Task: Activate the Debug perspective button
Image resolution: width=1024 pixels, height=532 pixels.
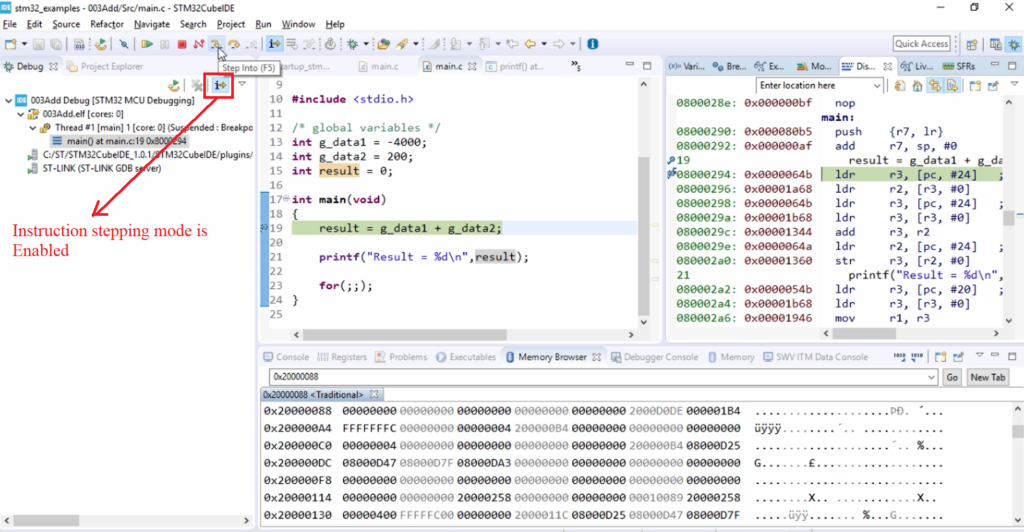Action: (1014, 44)
